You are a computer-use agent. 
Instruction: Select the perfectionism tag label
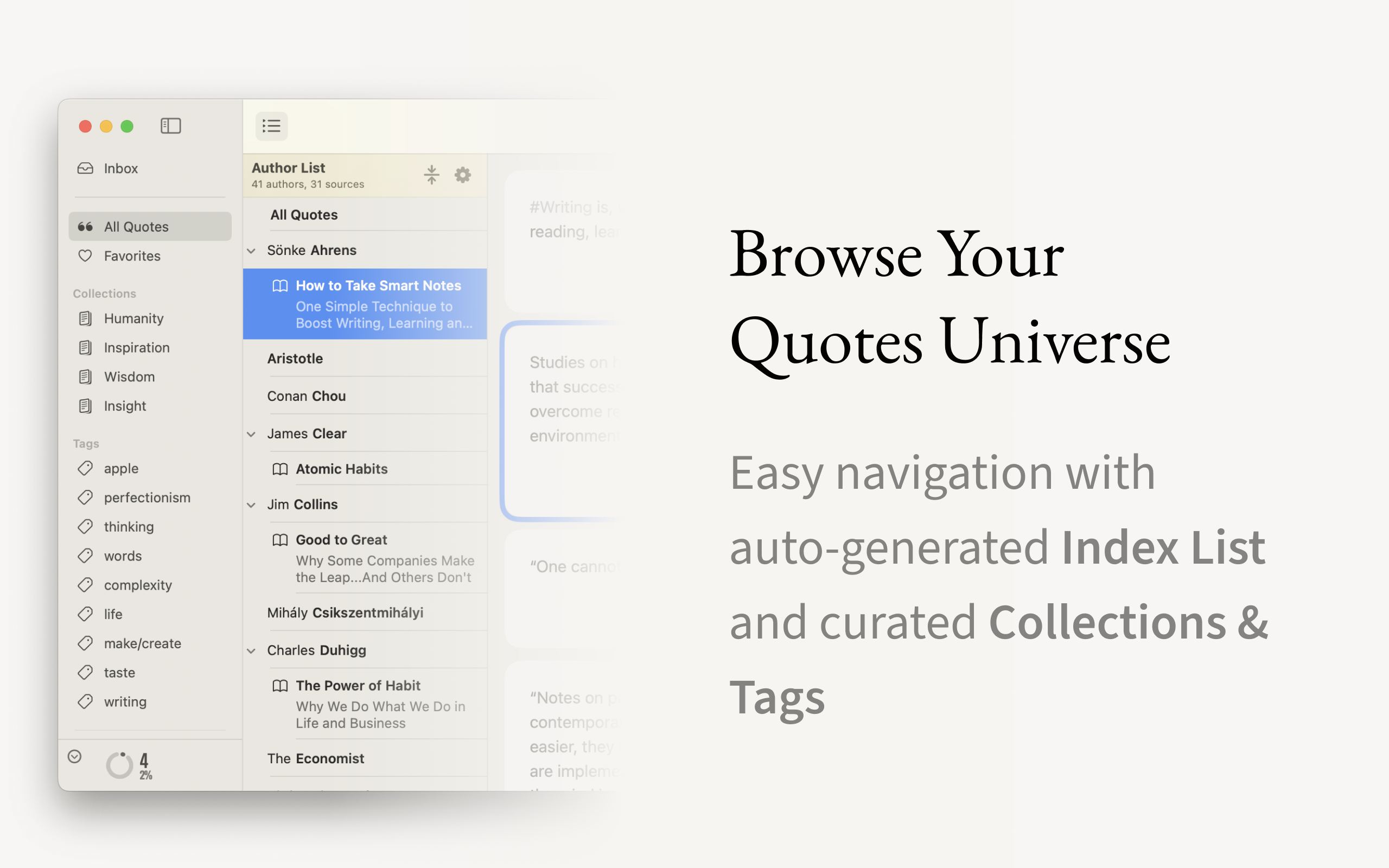pyautogui.click(x=147, y=497)
